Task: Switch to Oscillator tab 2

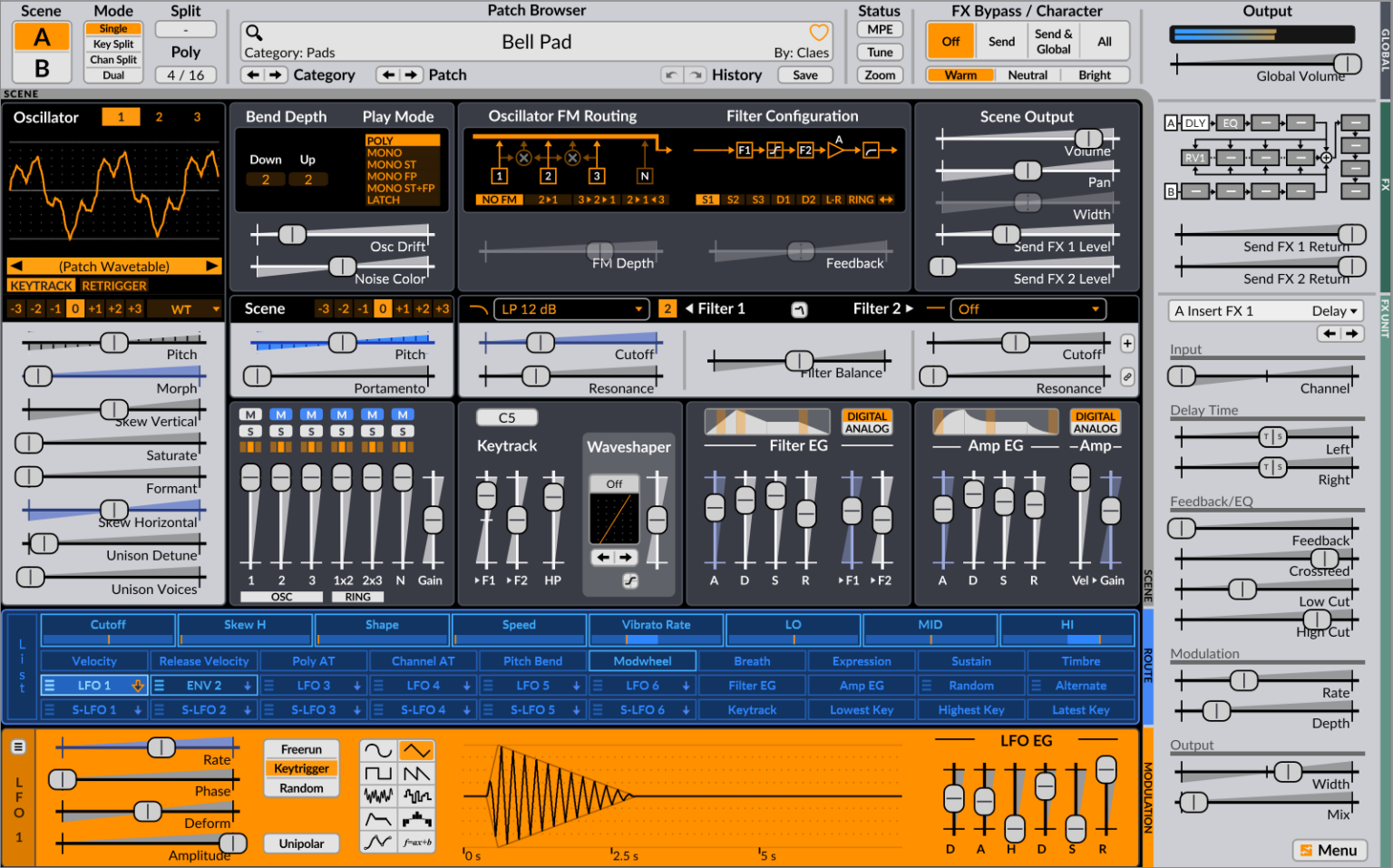Action: pyautogui.click(x=159, y=117)
